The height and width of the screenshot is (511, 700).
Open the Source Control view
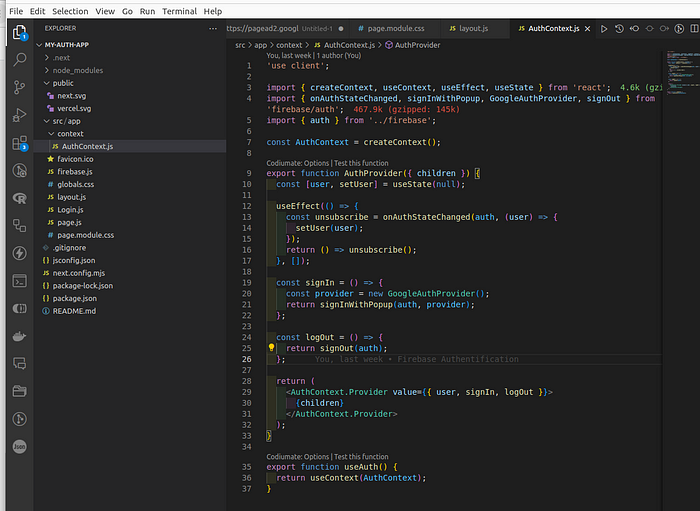[x=20, y=87]
